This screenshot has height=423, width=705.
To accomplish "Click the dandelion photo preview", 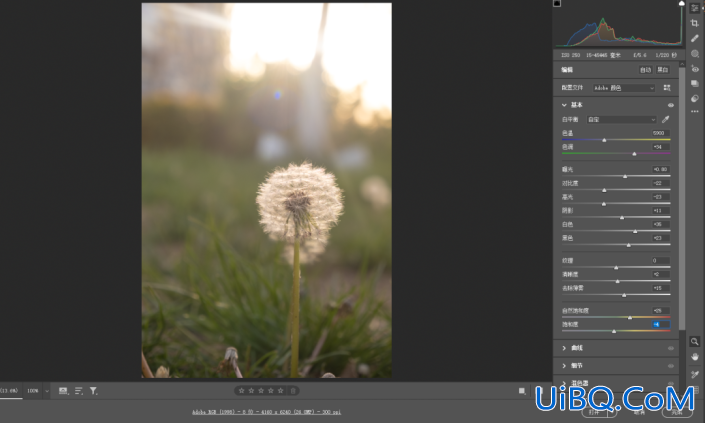I will tap(267, 190).
